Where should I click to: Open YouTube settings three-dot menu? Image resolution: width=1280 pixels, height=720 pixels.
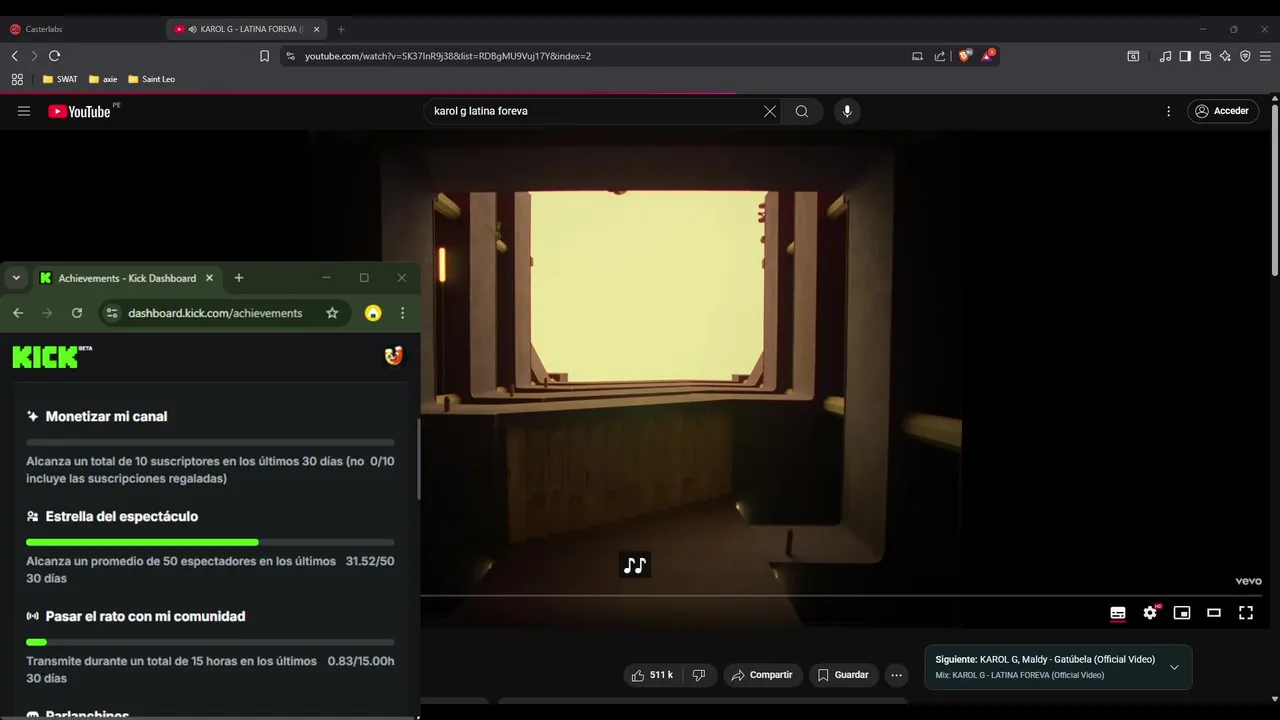1168,111
